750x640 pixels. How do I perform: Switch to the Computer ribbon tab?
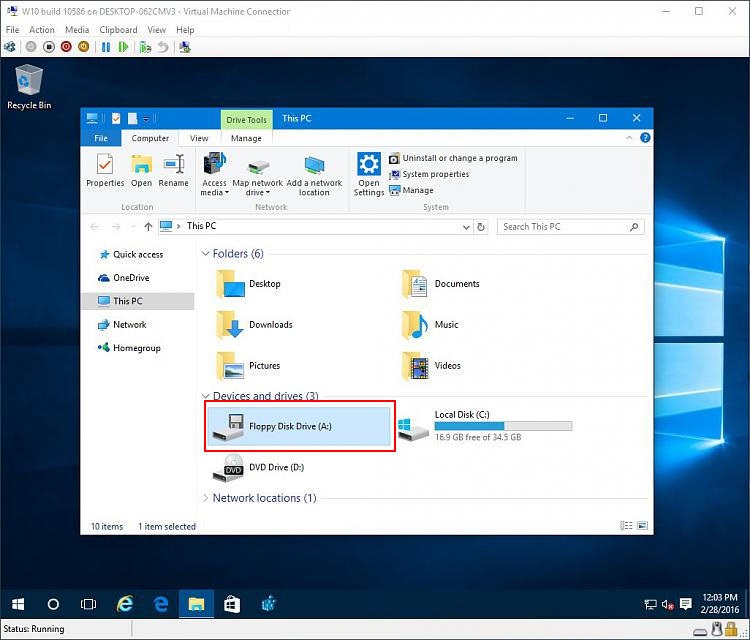(x=150, y=138)
